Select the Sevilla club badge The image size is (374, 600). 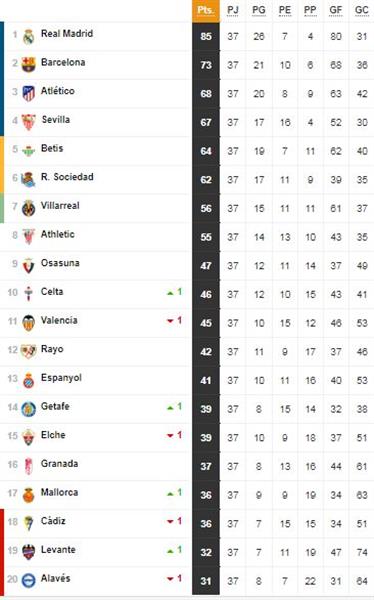[28, 122]
